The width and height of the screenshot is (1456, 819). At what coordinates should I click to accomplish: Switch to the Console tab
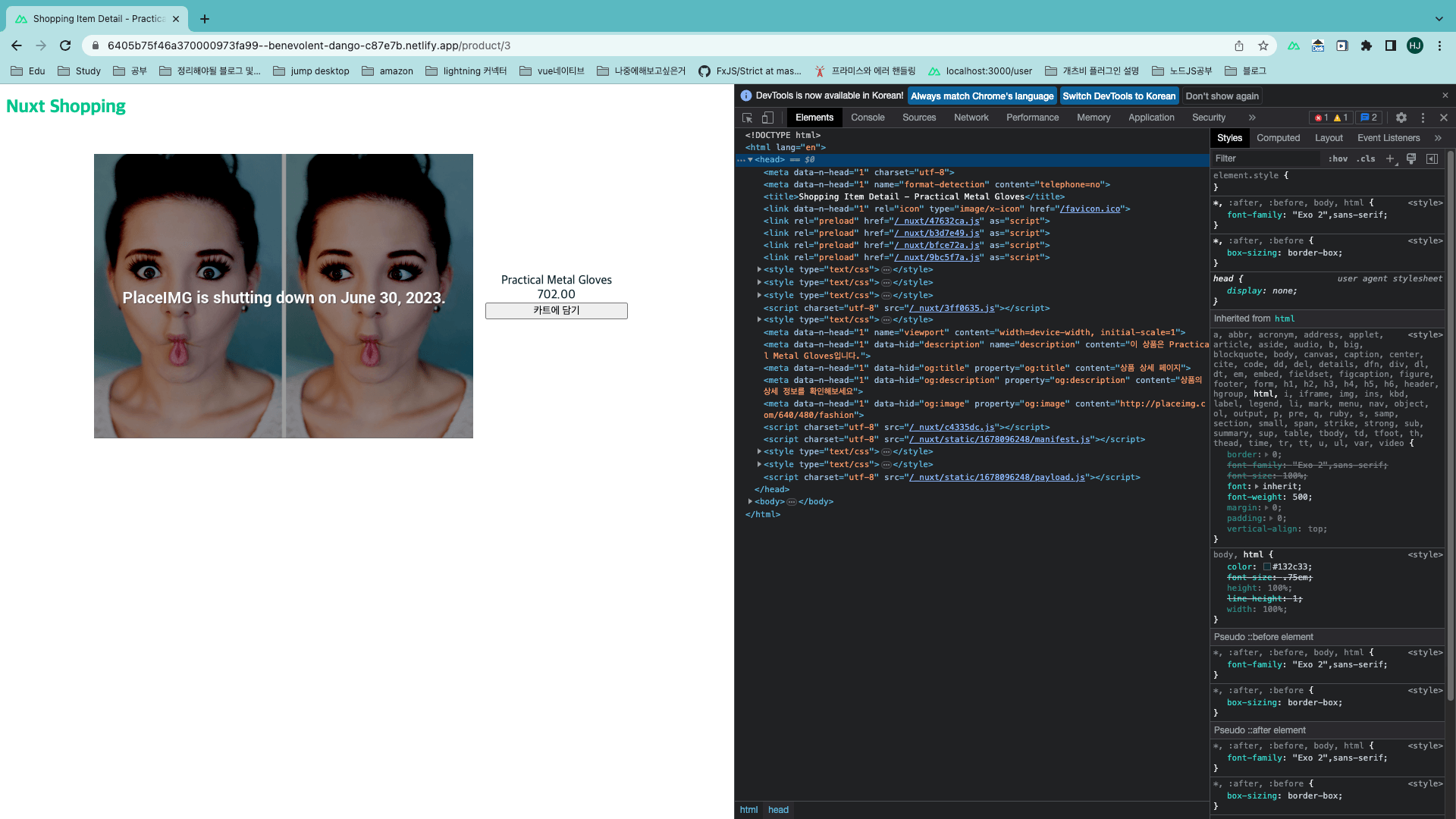pos(868,118)
